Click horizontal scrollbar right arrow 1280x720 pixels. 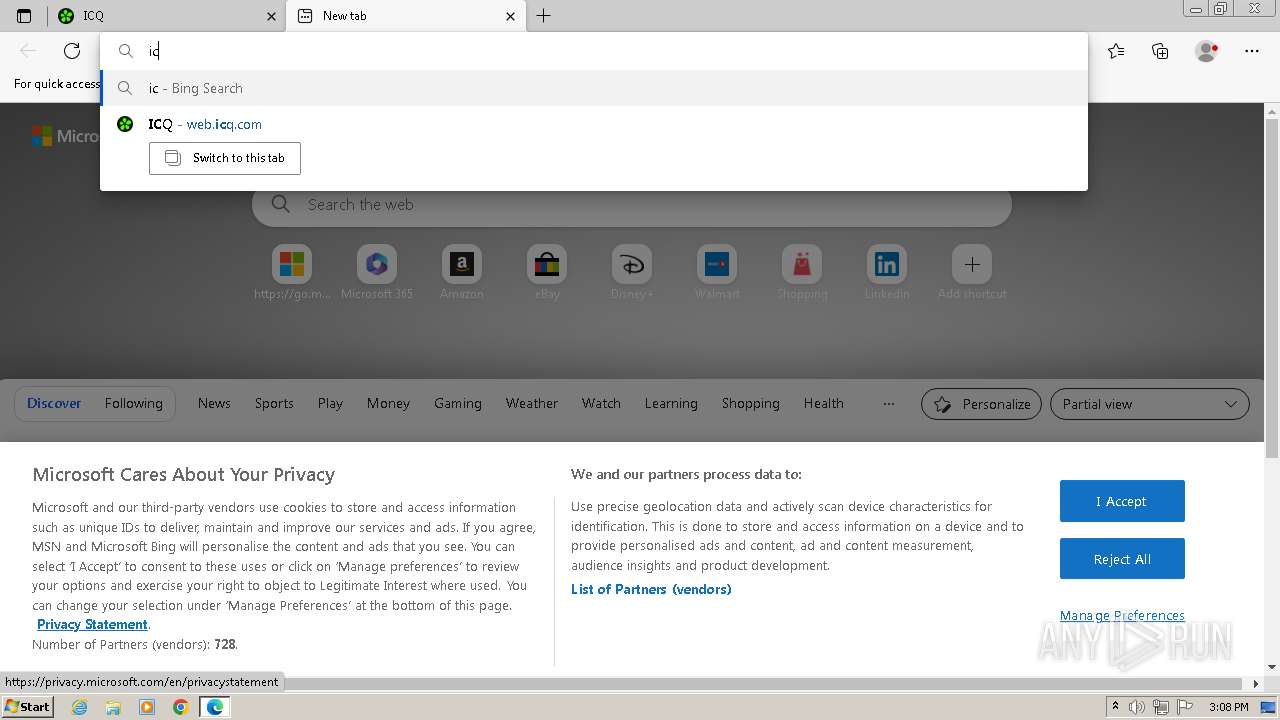pyautogui.click(x=1257, y=684)
